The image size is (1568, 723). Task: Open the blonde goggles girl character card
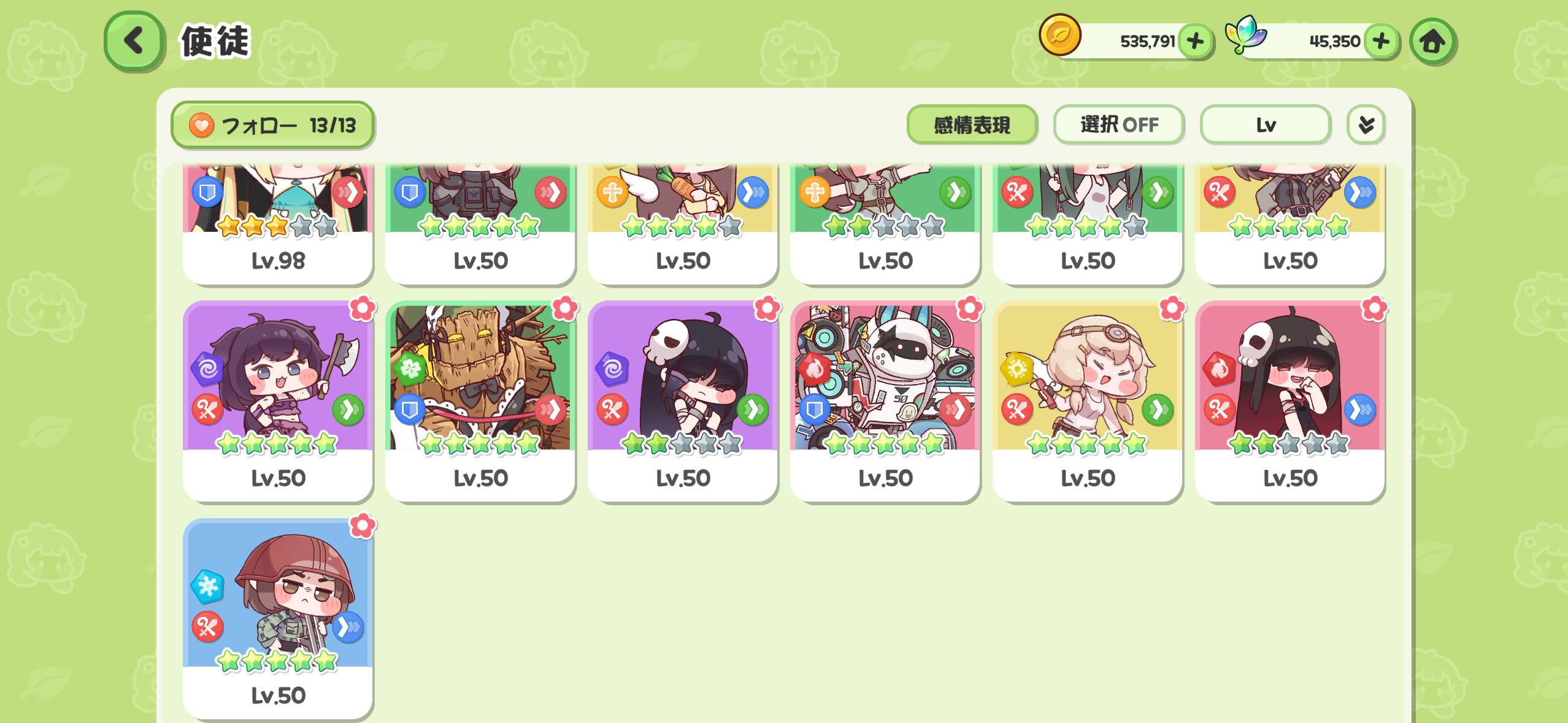coord(1088,402)
